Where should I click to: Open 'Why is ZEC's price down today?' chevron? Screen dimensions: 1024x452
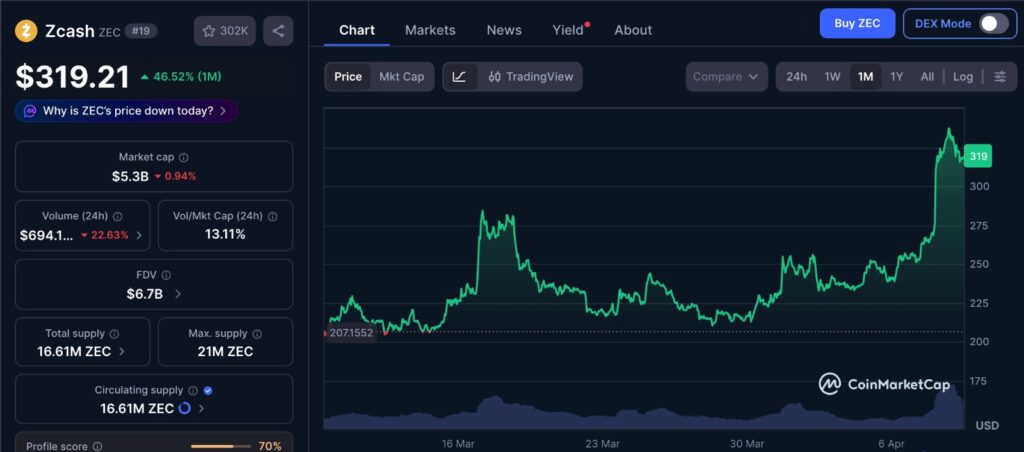223,111
